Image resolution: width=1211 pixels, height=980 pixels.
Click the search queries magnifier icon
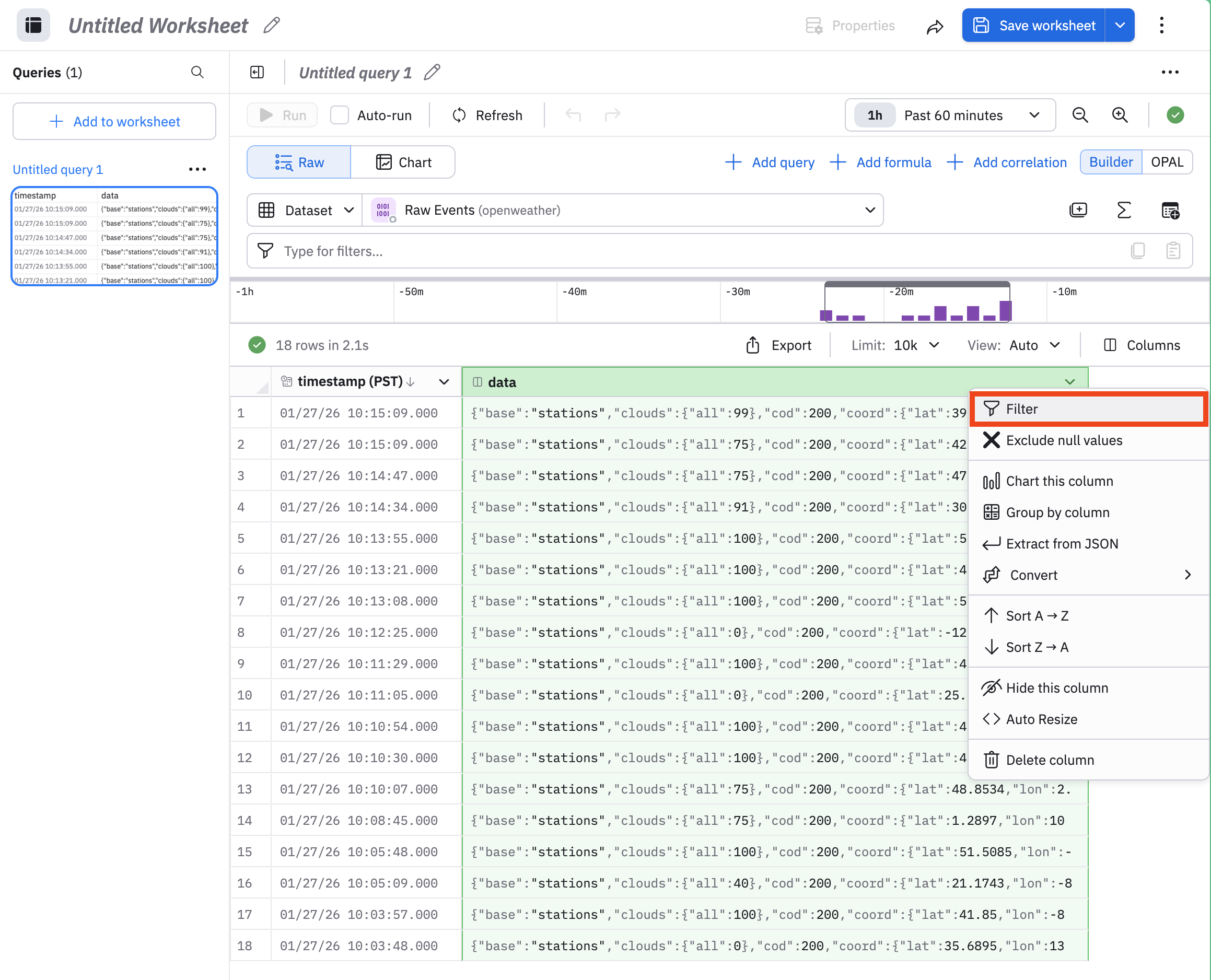tap(197, 72)
